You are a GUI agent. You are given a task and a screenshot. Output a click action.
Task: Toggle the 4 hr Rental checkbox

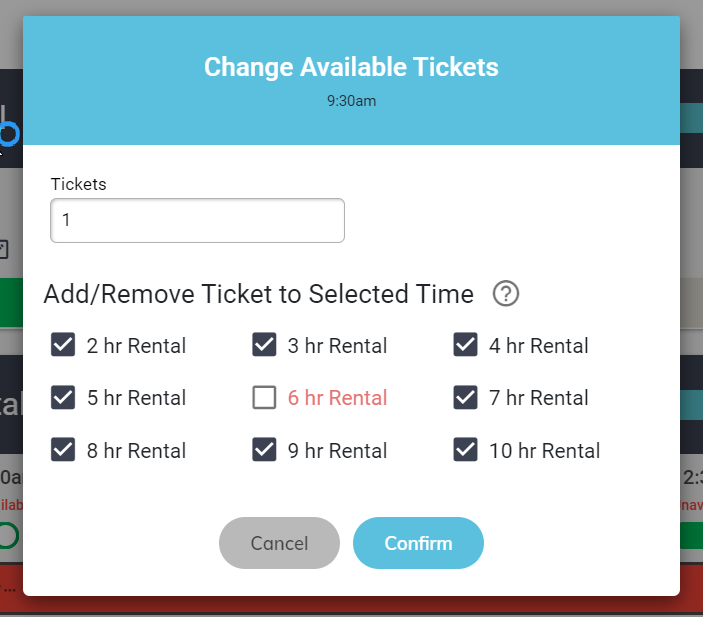pos(465,345)
